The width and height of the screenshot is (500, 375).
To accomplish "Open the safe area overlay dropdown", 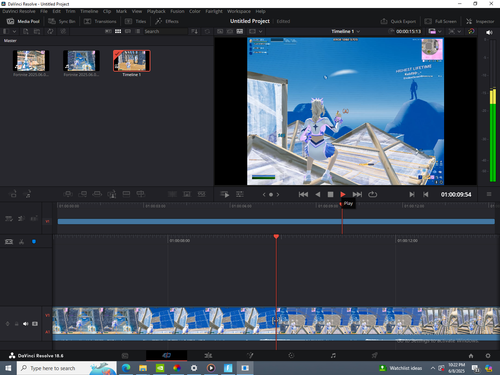I will coord(455,31).
